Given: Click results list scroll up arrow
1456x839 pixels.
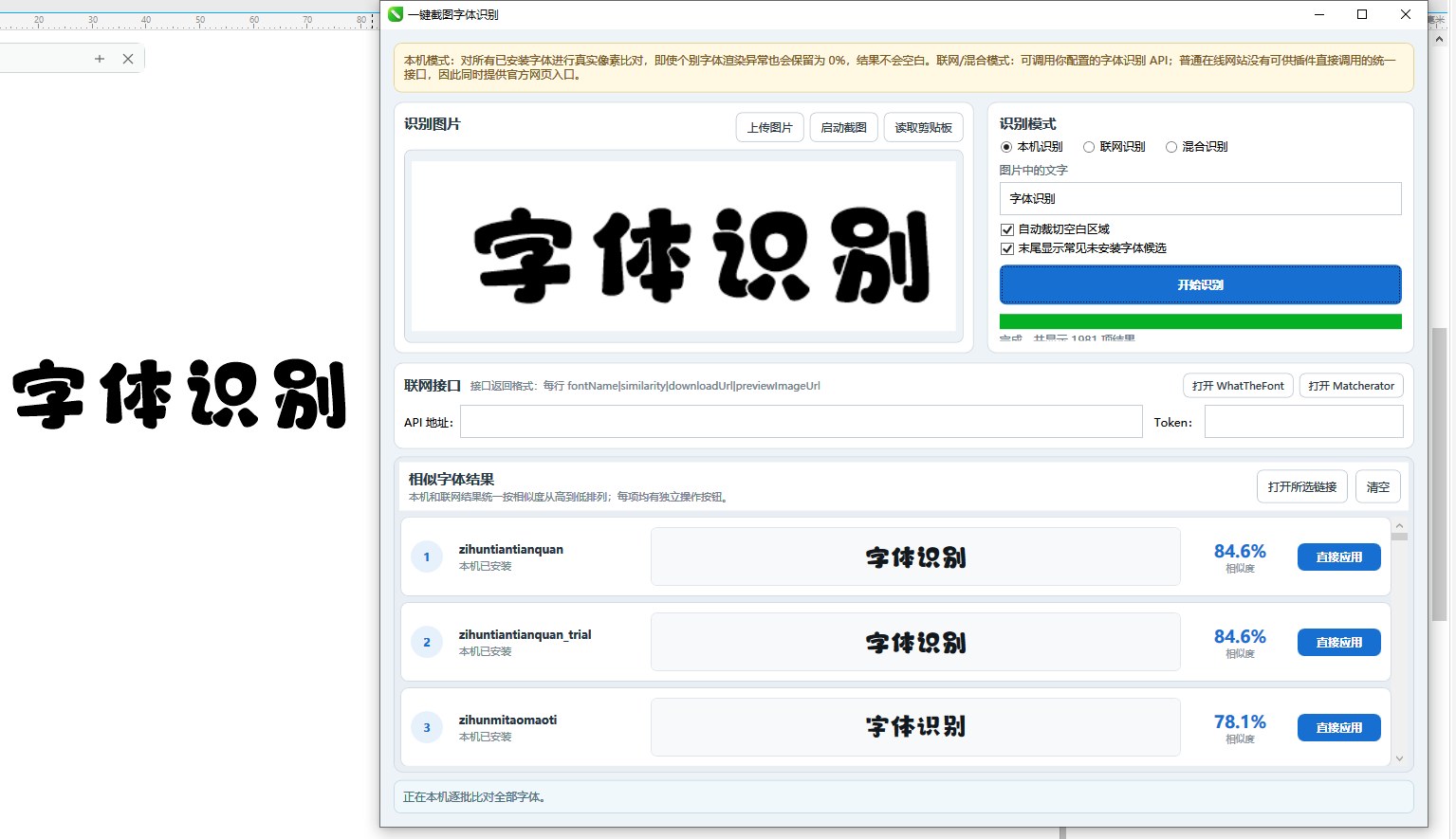Looking at the screenshot, I should coord(1399,525).
